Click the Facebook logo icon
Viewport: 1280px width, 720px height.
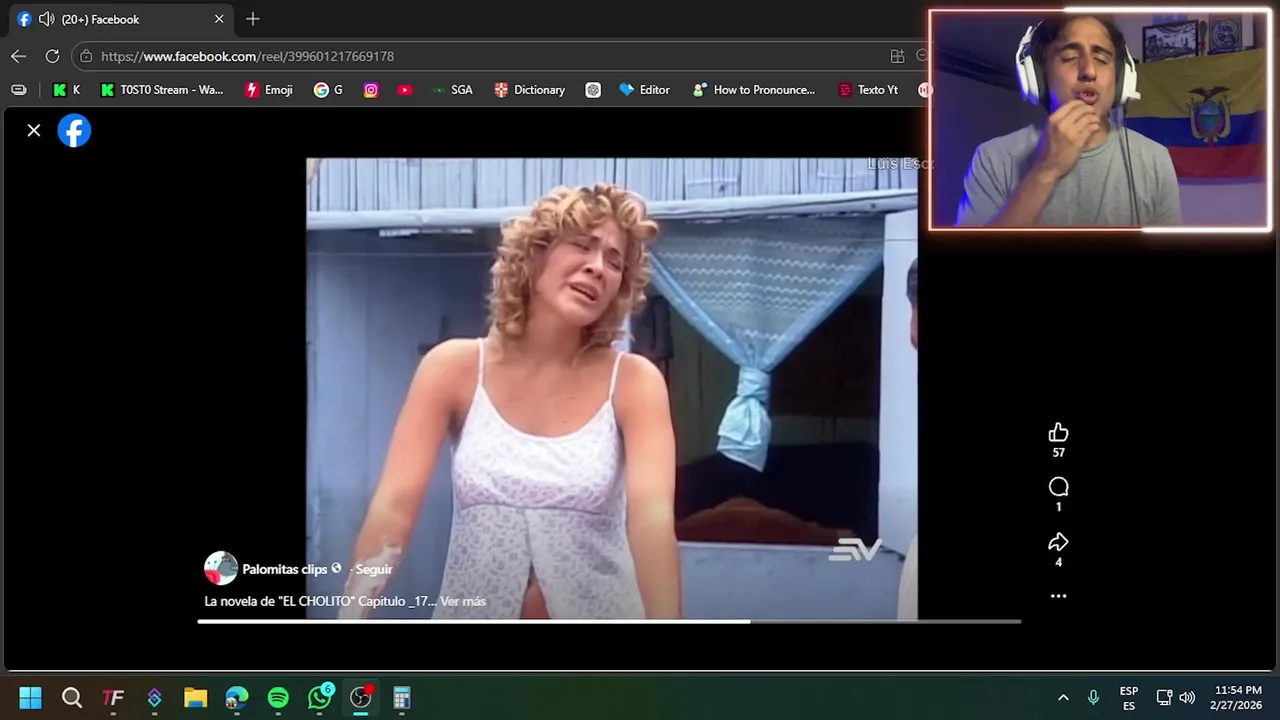pyautogui.click(x=74, y=130)
